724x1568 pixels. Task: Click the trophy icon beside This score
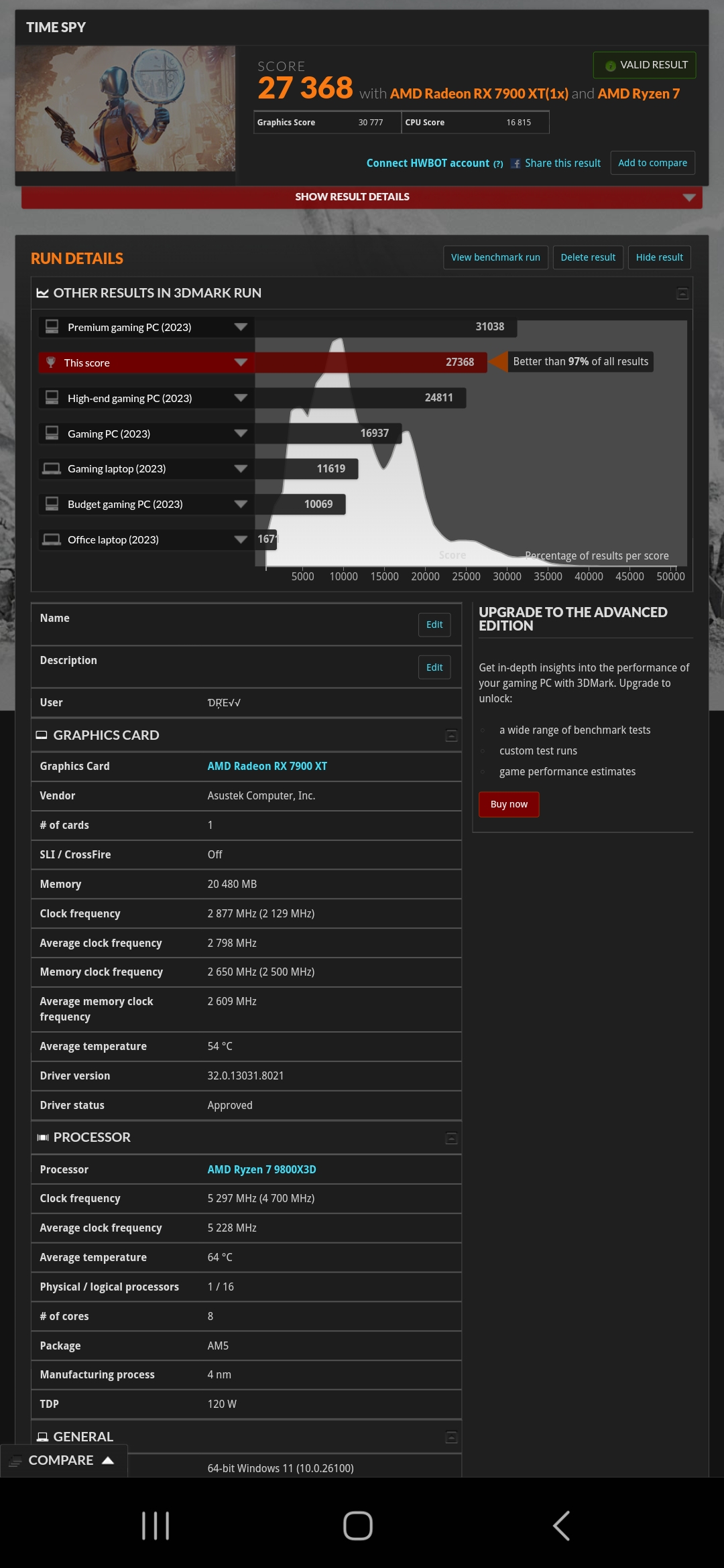coord(51,363)
